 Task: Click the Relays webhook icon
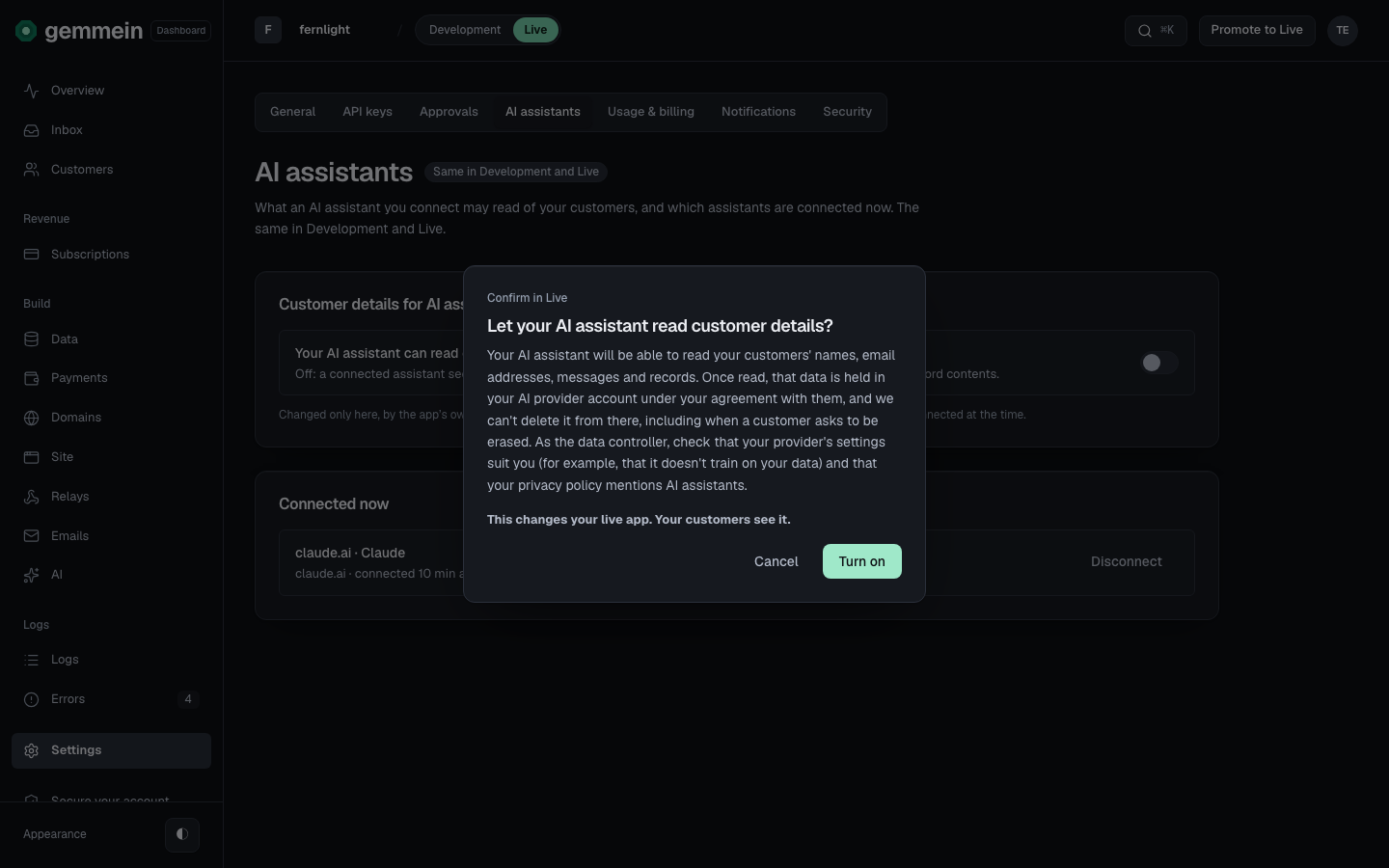(x=32, y=497)
